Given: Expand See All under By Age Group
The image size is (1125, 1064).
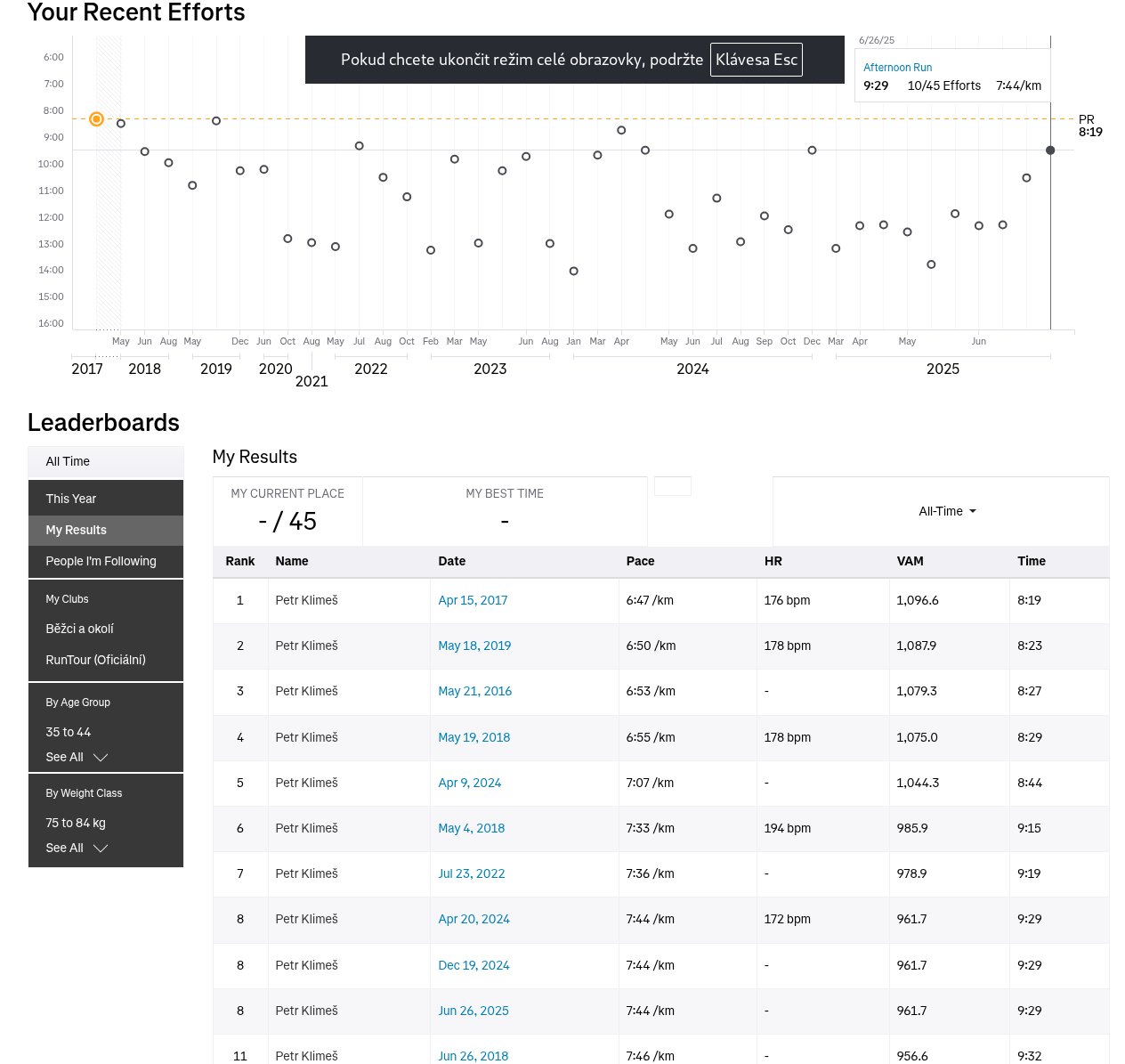Looking at the screenshot, I should point(77,757).
